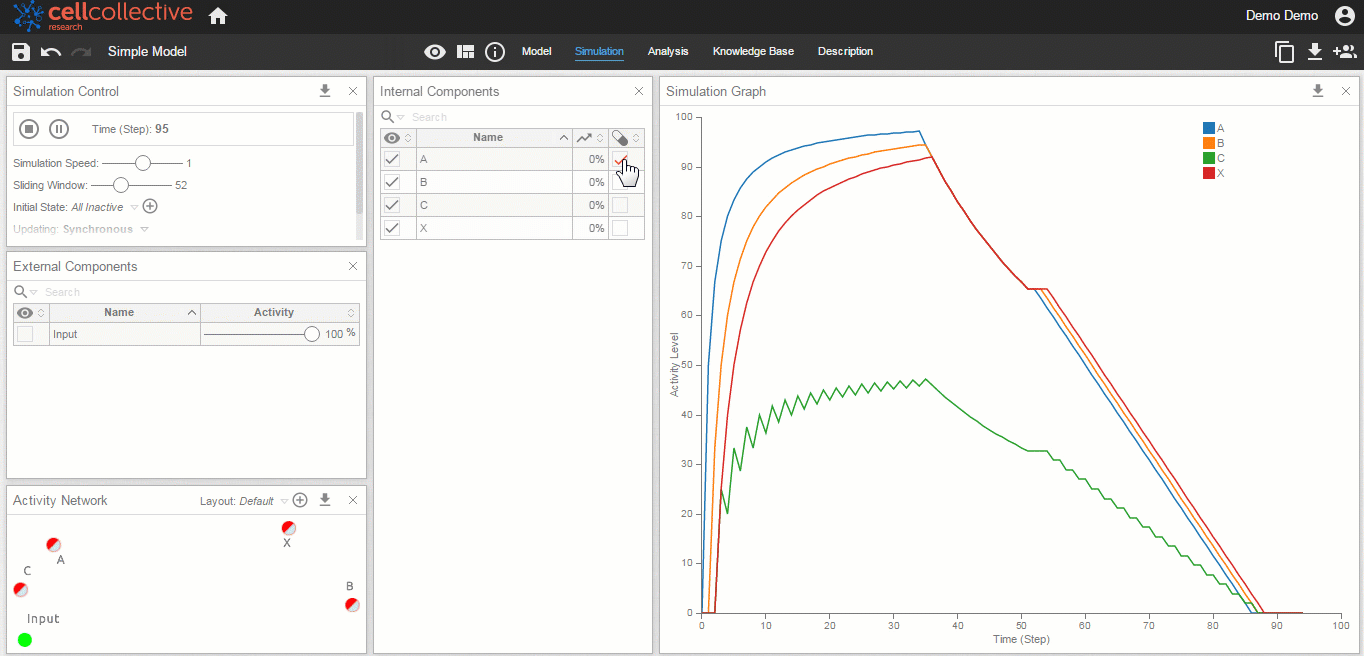Switch to the Analysis tab
1364x656 pixels.
pyautogui.click(x=668, y=52)
